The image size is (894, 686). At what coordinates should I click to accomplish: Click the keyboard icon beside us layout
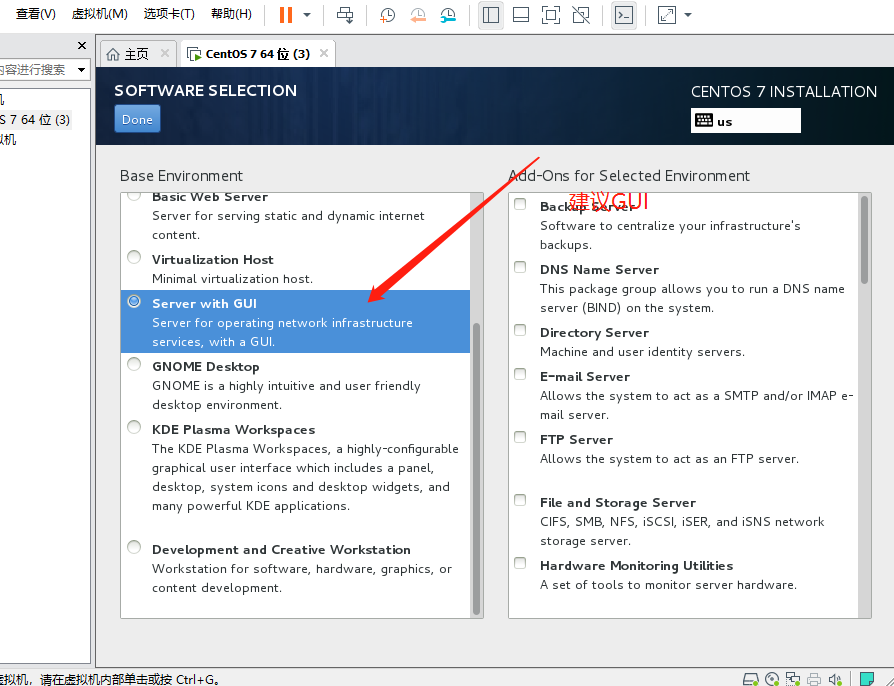(704, 120)
